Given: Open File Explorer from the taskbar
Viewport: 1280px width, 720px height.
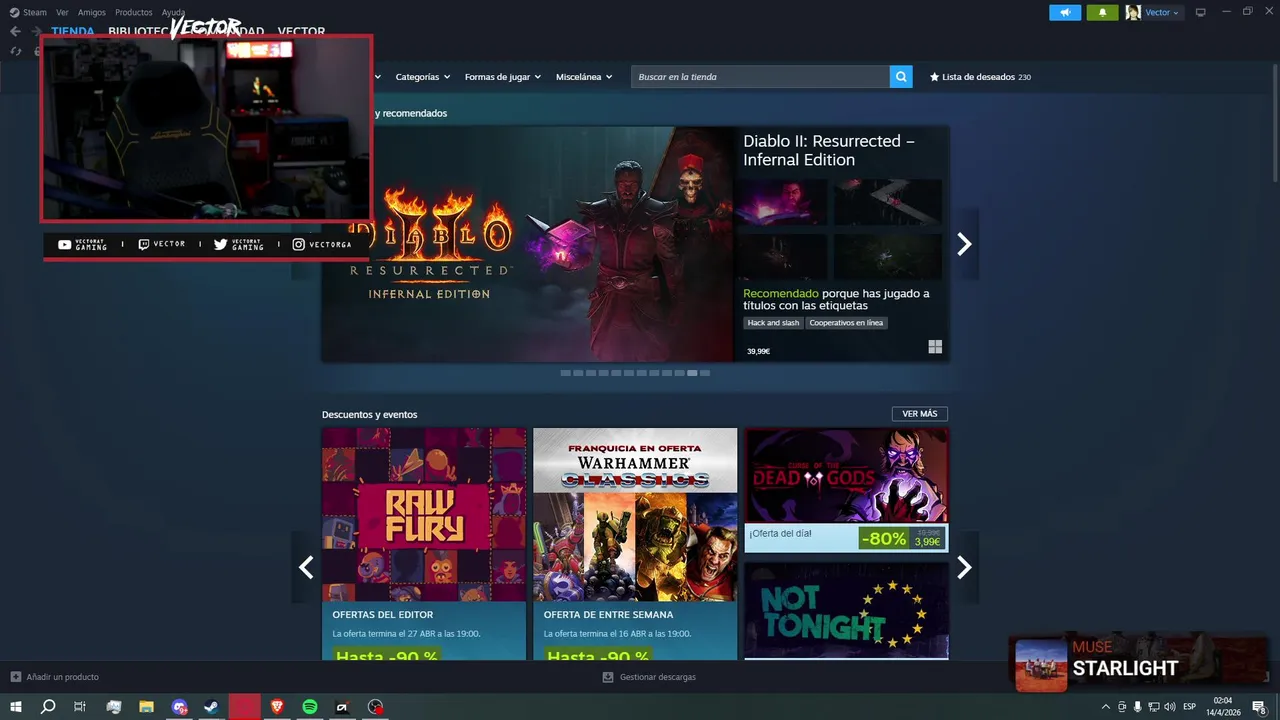Looking at the screenshot, I should 146,707.
